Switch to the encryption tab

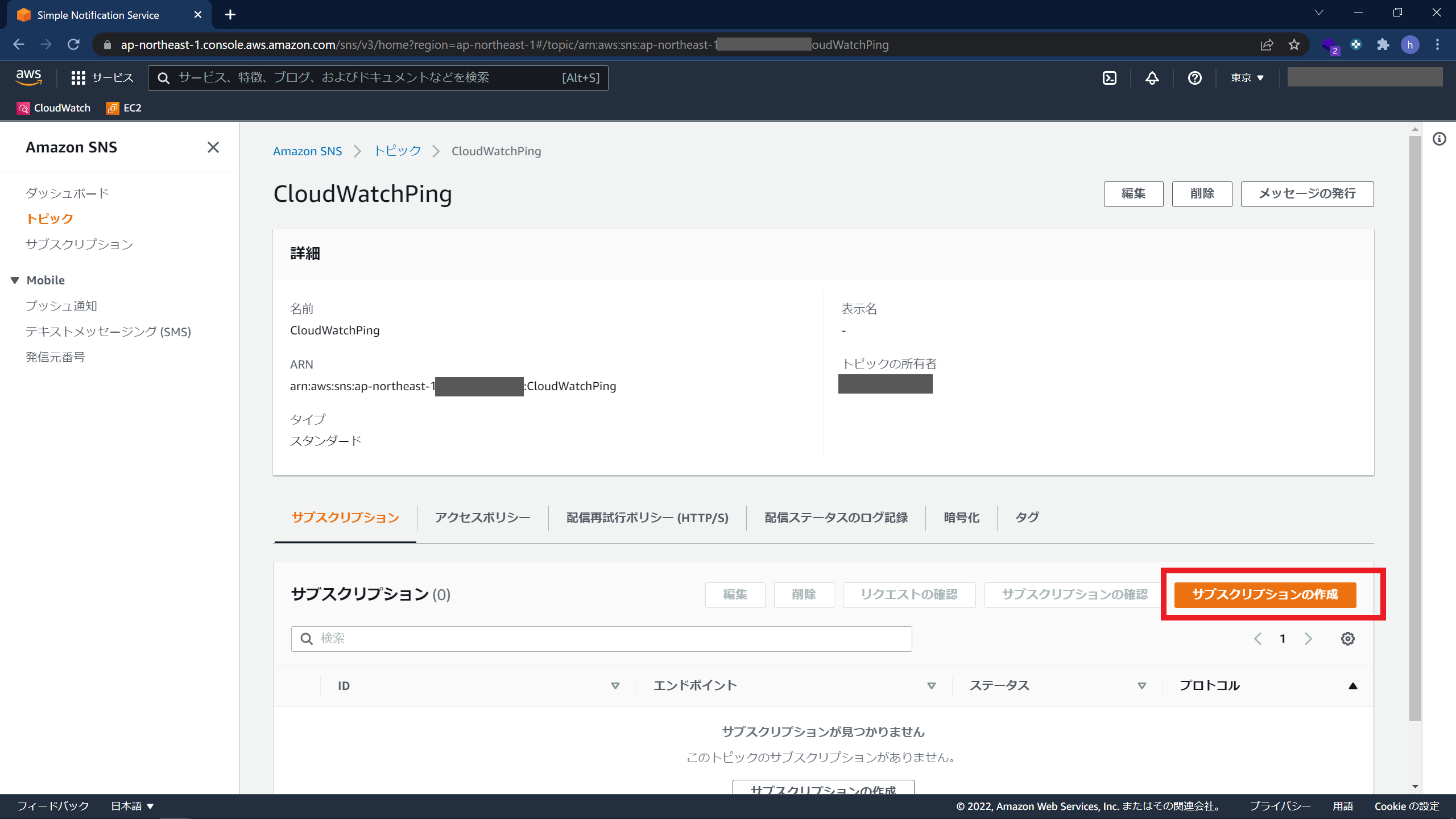click(x=961, y=518)
